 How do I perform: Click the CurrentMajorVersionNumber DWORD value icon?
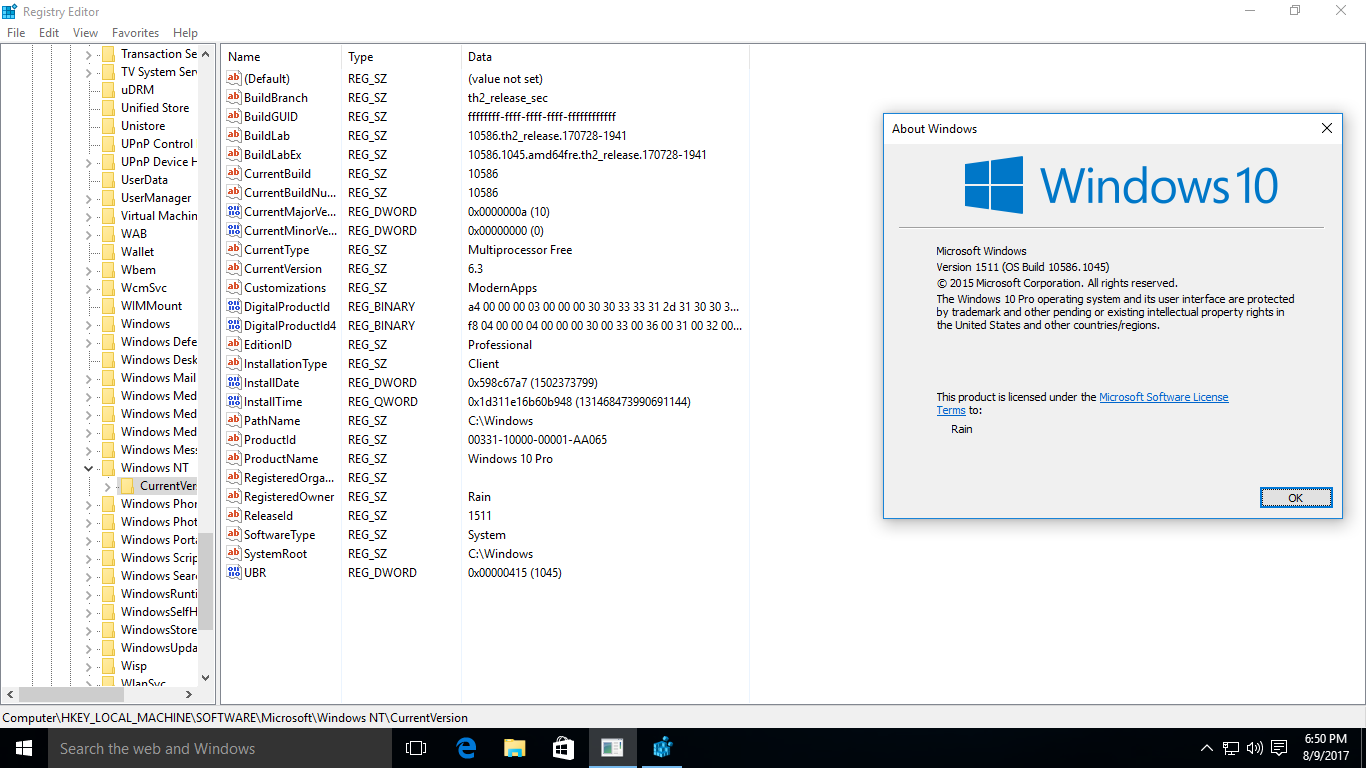[x=234, y=212]
